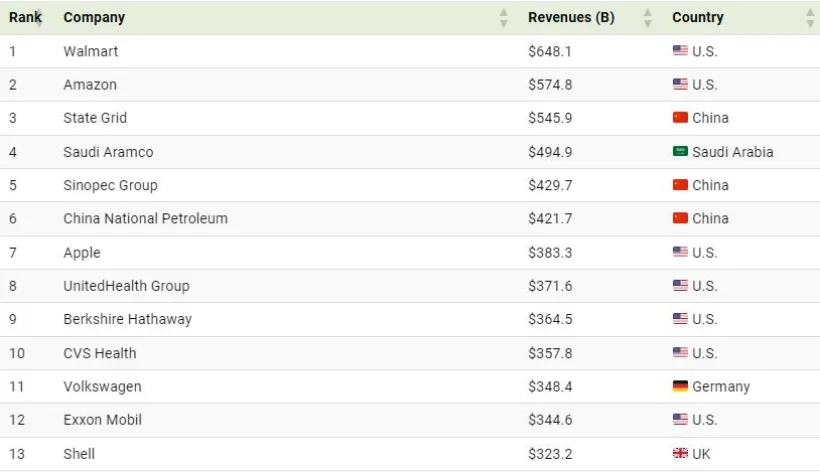Screen dimensions: 820x473
Task: Click the China flag in the Sinopec Group row
Action: [x=680, y=185]
